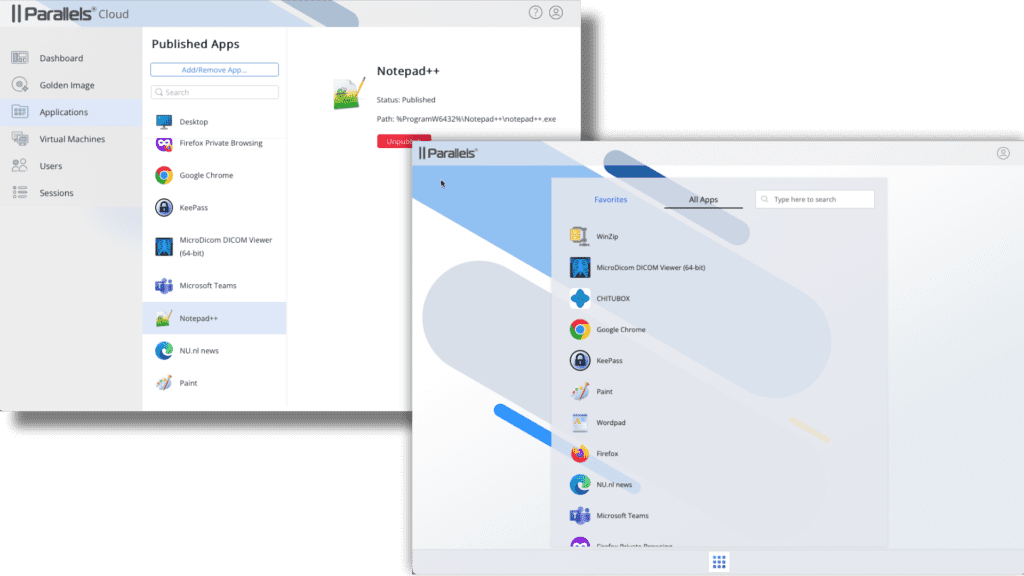
Task: Open the Sessions section
Action: 56,193
